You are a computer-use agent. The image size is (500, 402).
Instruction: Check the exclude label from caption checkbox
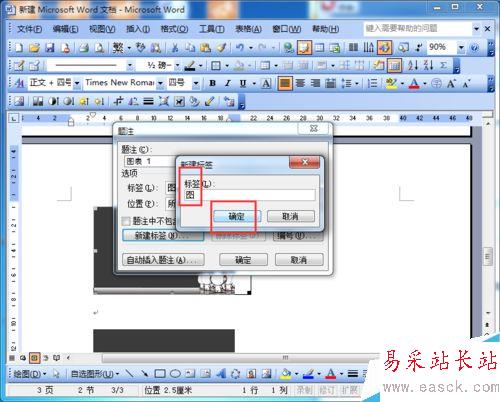pyautogui.click(x=126, y=221)
